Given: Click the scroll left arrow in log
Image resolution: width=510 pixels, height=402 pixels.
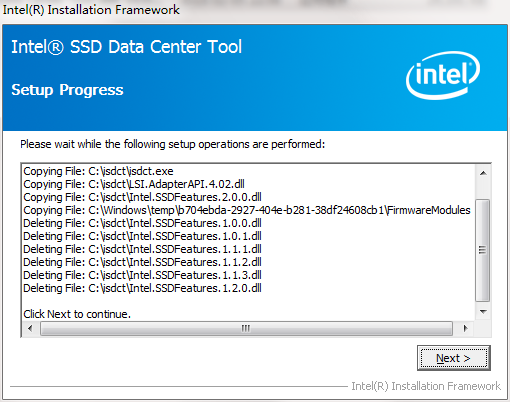Looking at the screenshot, I should pos(30,328).
